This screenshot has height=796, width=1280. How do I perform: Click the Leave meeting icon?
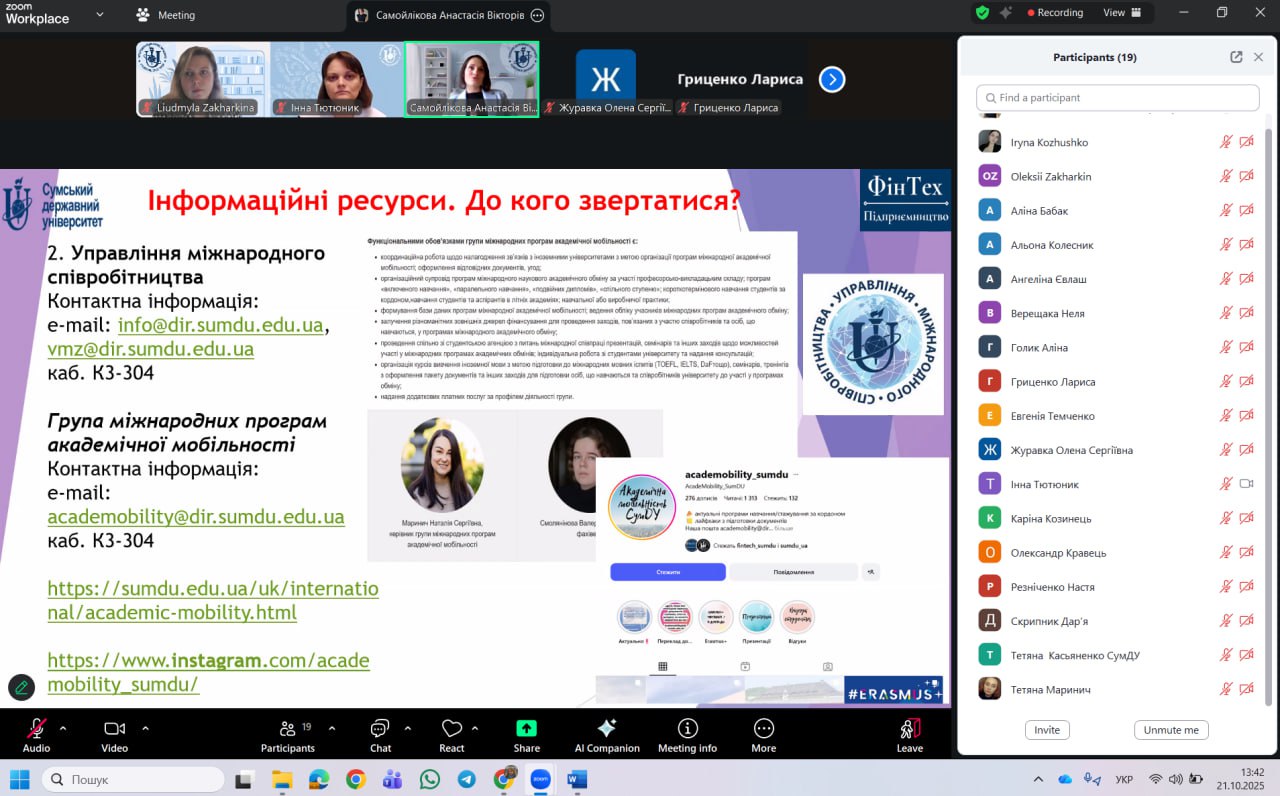click(909, 729)
